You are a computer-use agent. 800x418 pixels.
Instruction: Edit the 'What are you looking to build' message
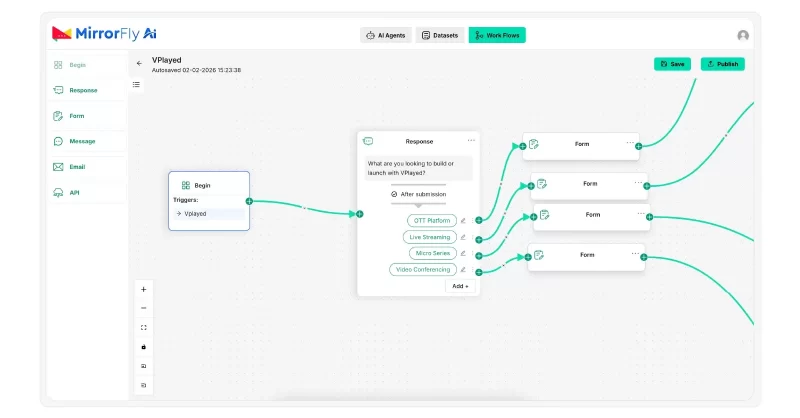click(418, 168)
